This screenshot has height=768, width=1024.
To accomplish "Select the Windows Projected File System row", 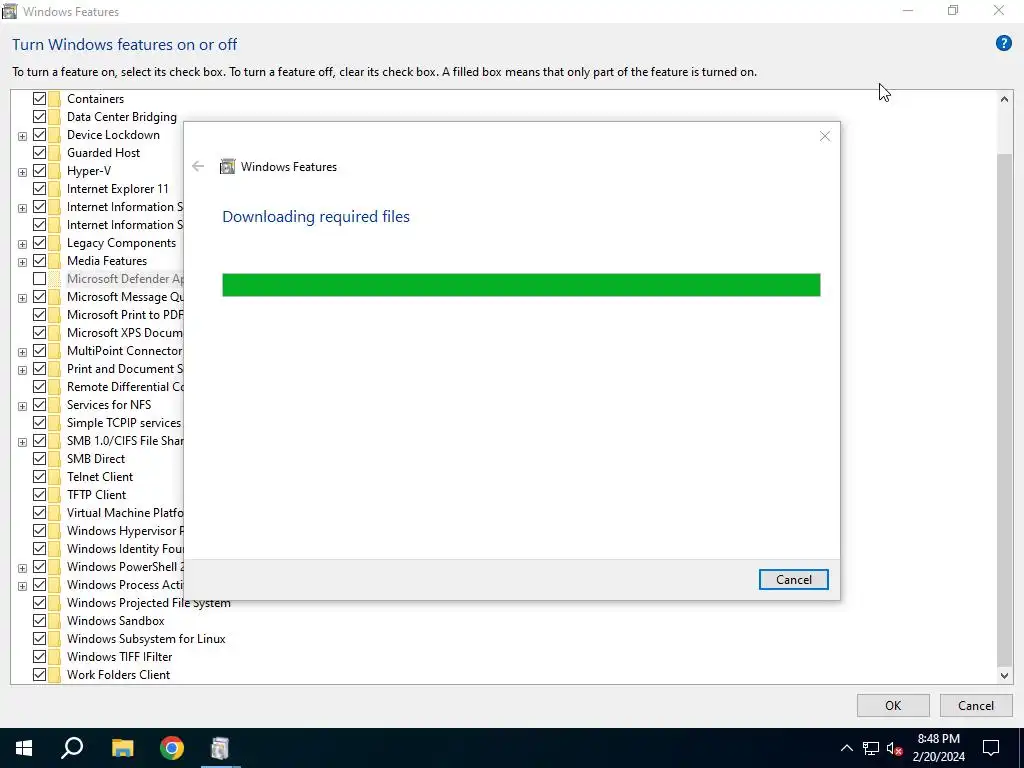I will 149,603.
